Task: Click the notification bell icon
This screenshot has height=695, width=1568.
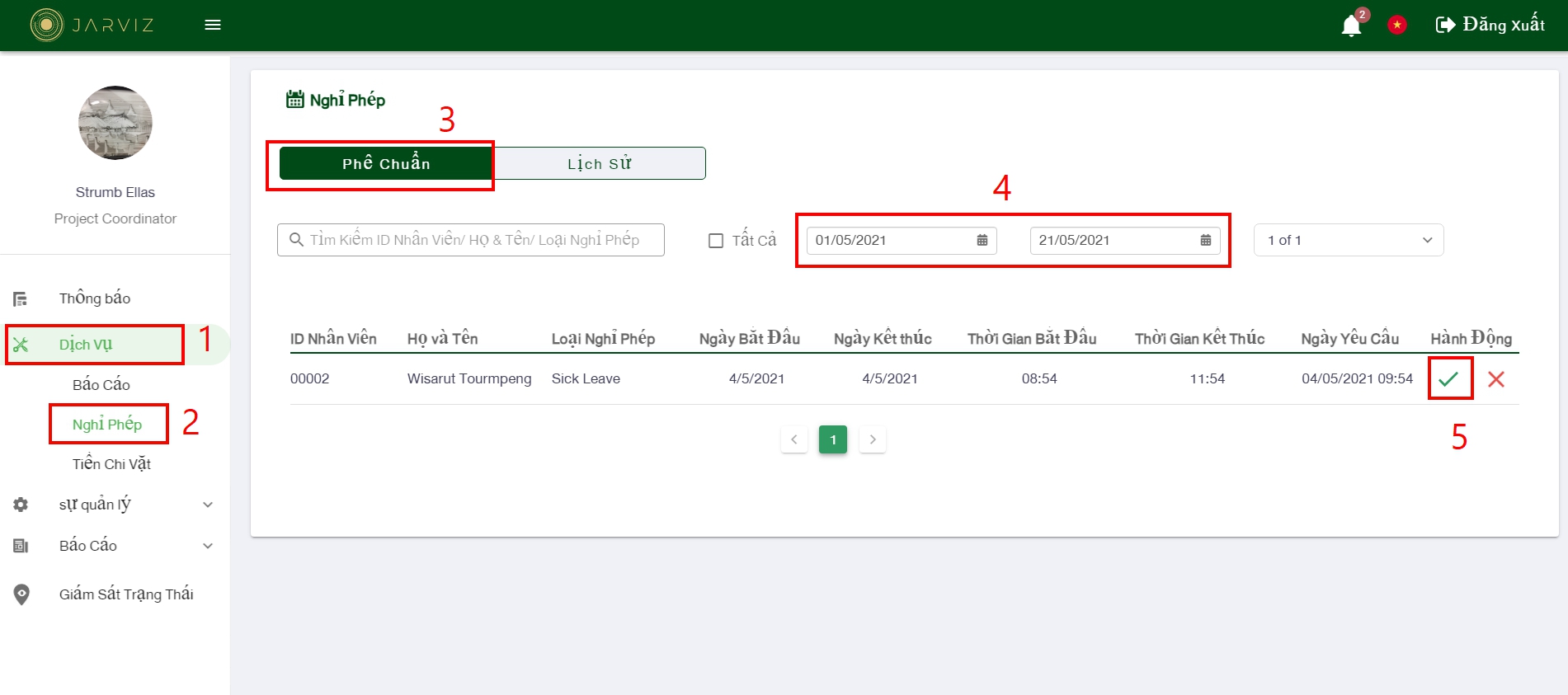Action: [1350, 26]
